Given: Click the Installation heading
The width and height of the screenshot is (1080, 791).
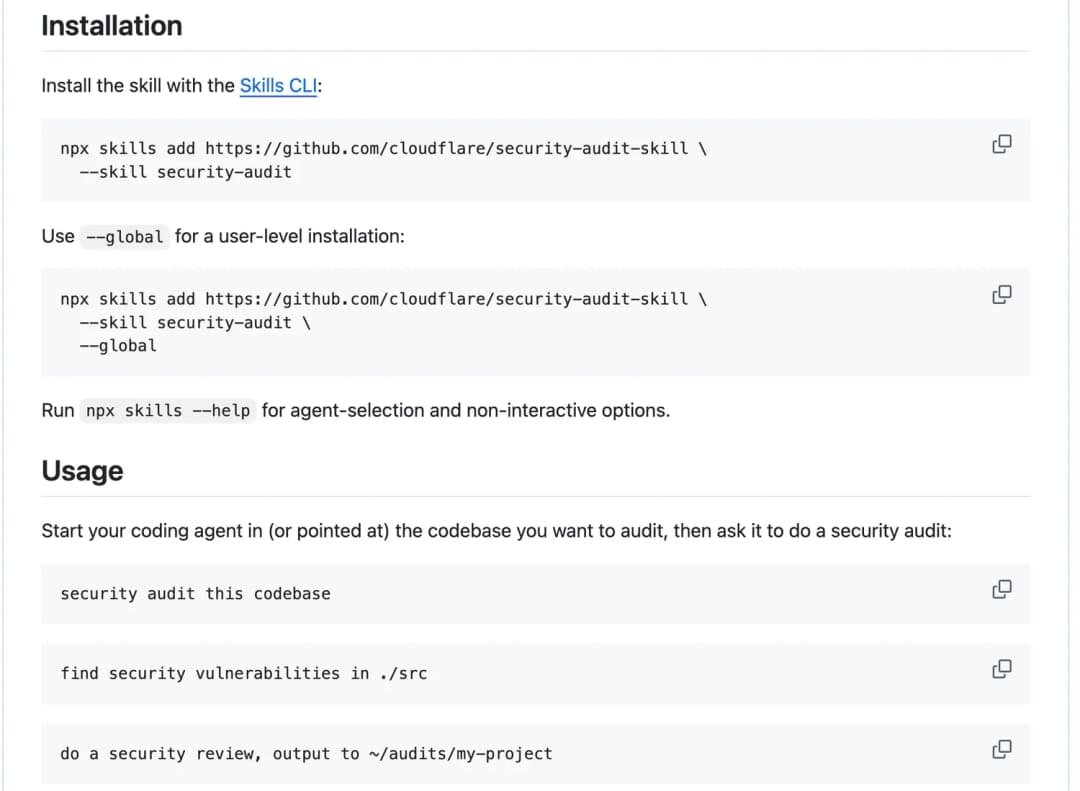Looking at the screenshot, I should pos(112,25).
